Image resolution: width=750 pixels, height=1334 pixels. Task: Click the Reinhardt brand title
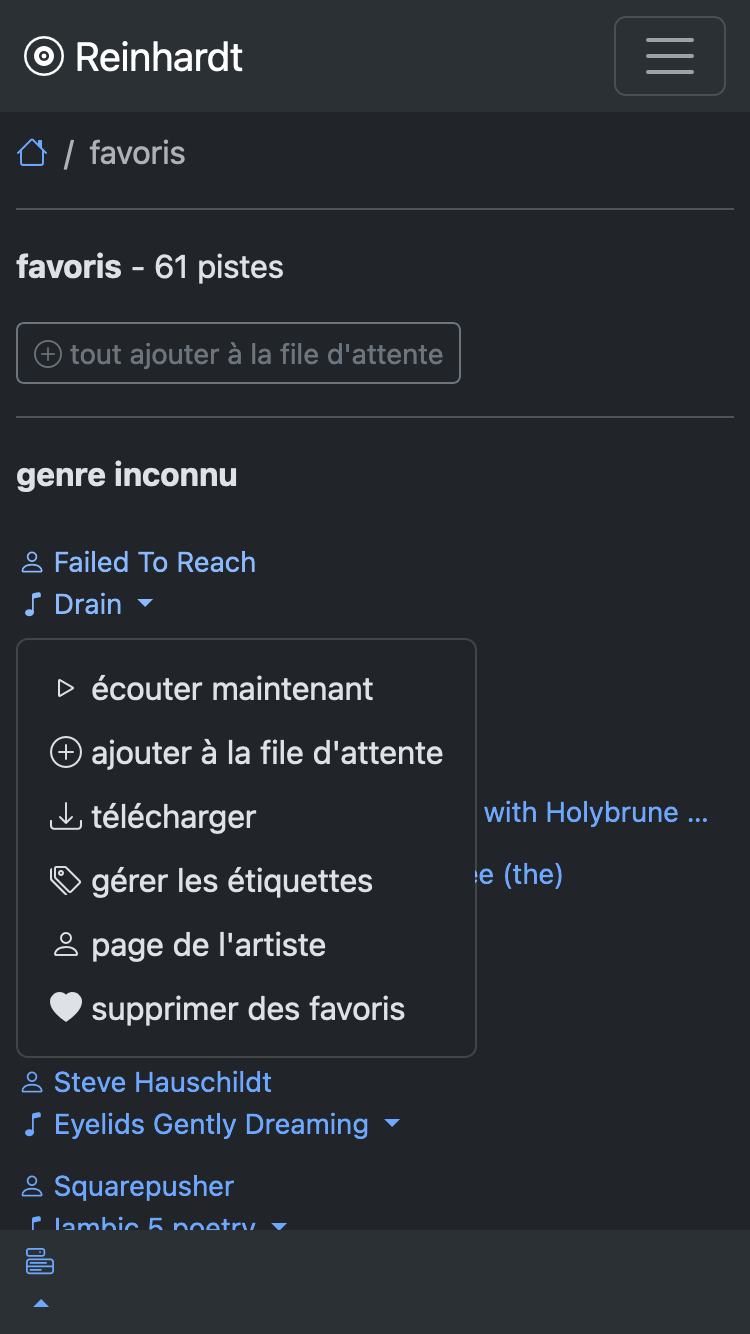tap(159, 57)
